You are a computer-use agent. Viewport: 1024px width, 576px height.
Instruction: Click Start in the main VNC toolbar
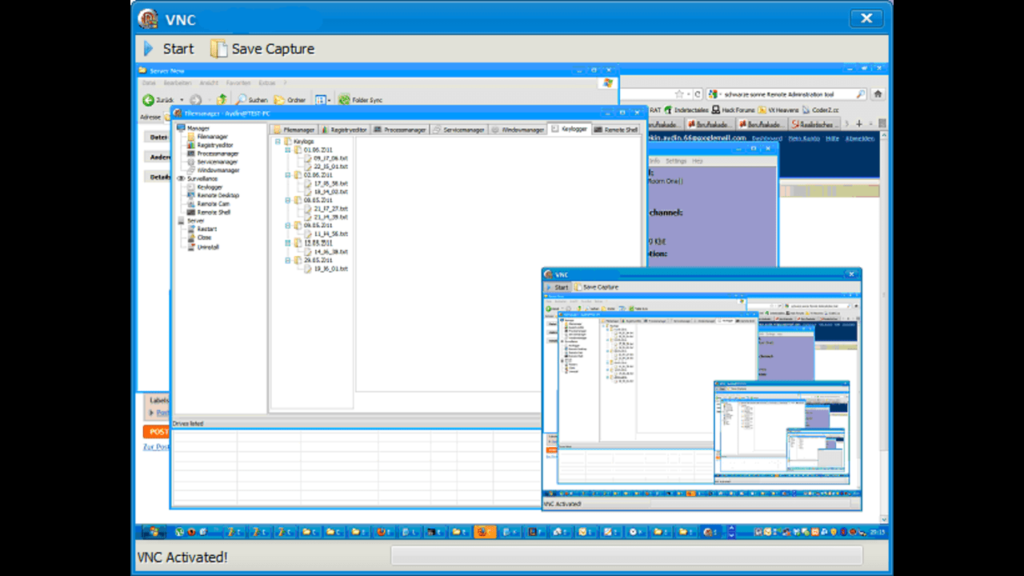(168, 49)
